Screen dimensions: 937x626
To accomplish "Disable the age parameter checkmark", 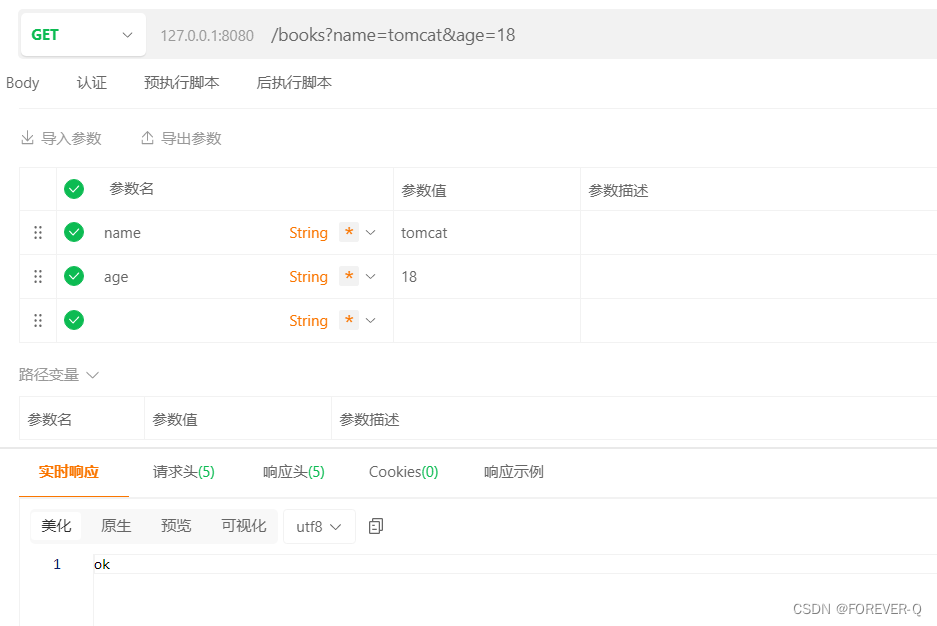I will click(73, 276).
